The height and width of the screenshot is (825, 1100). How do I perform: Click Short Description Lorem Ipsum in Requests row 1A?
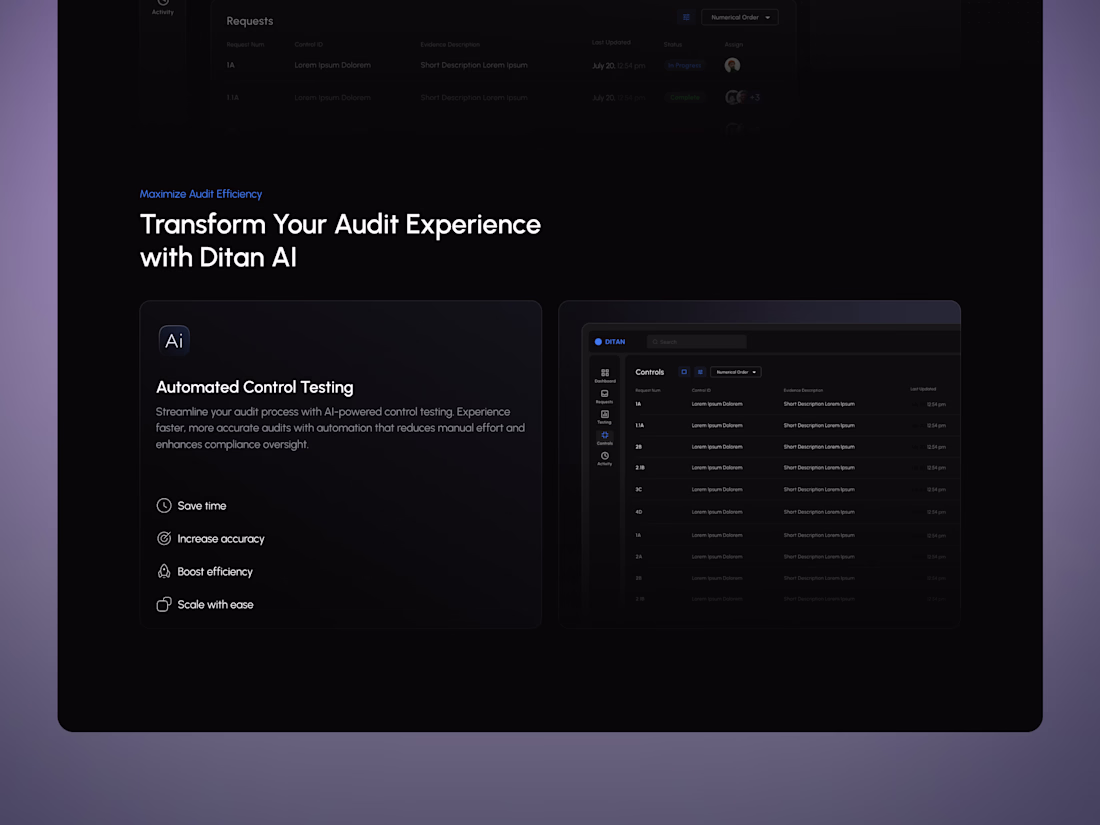(x=474, y=65)
